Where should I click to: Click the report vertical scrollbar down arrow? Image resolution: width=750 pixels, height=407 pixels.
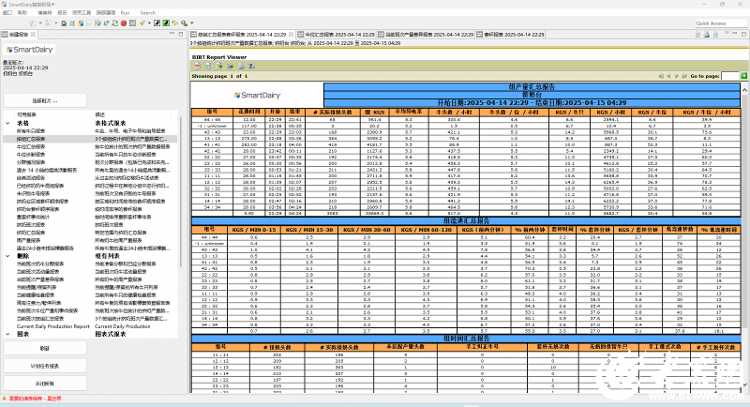point(744,384)
